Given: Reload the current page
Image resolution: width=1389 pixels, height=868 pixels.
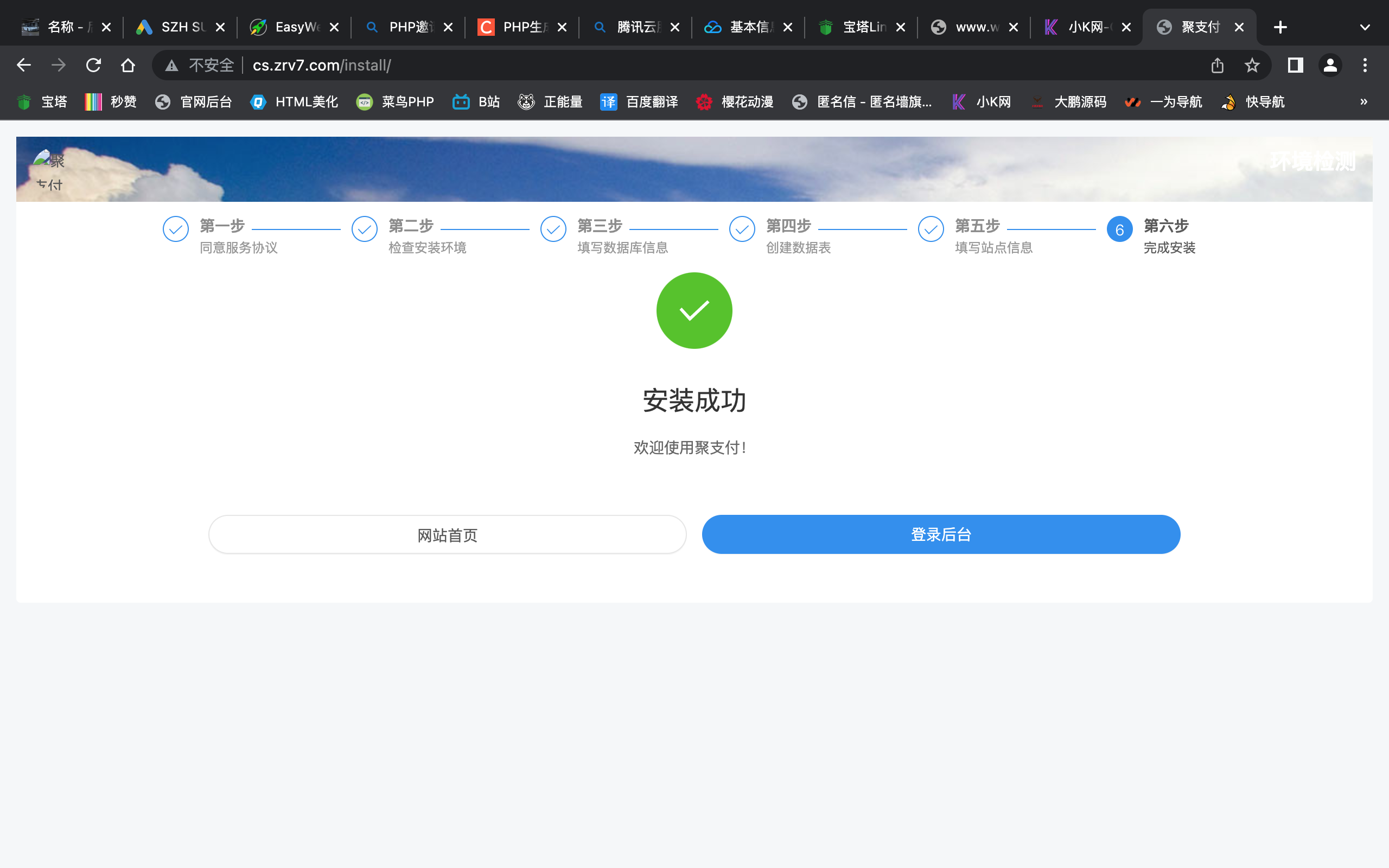Looking at the screenshot, I should (93, 65).
